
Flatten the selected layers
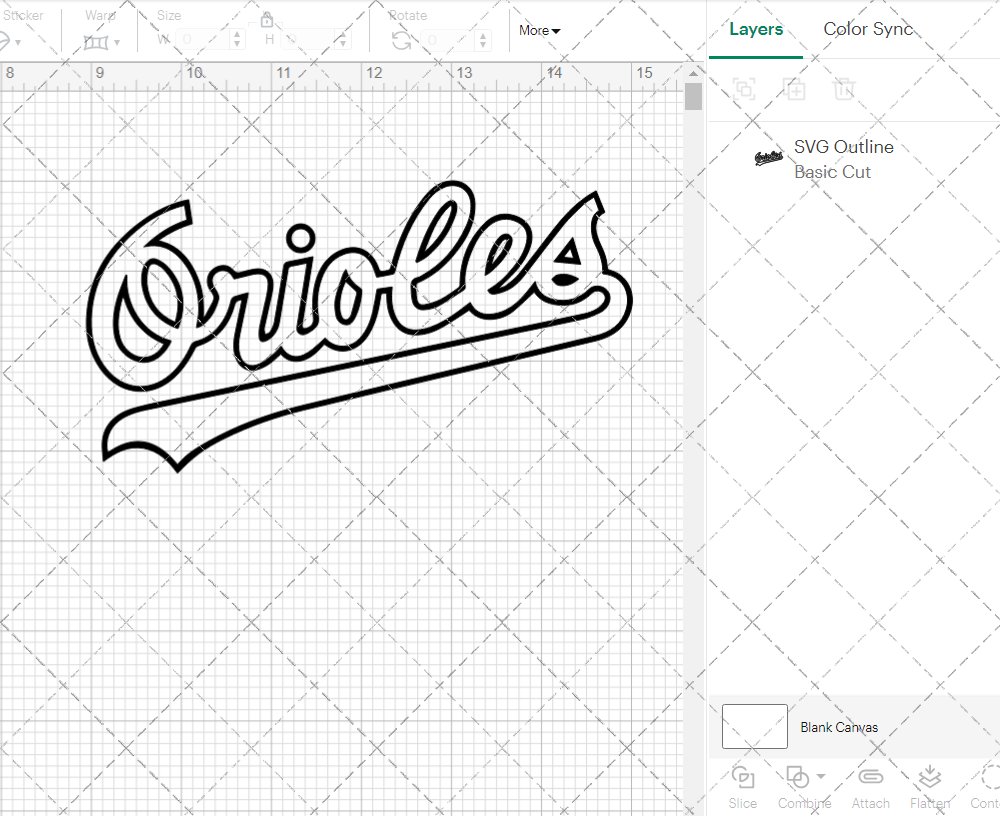tap(930, 786)
